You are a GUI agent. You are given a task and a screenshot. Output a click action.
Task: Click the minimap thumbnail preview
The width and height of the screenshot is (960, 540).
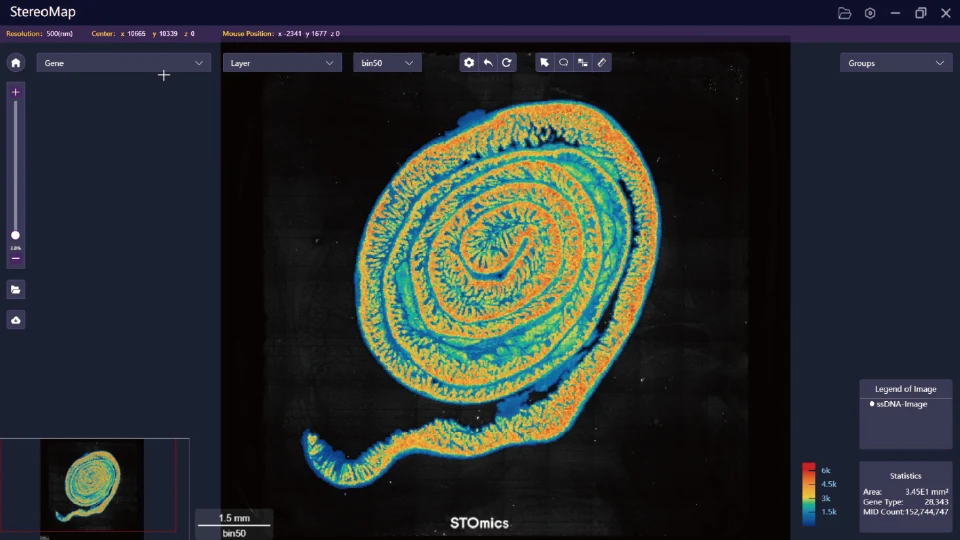point(92,486)
